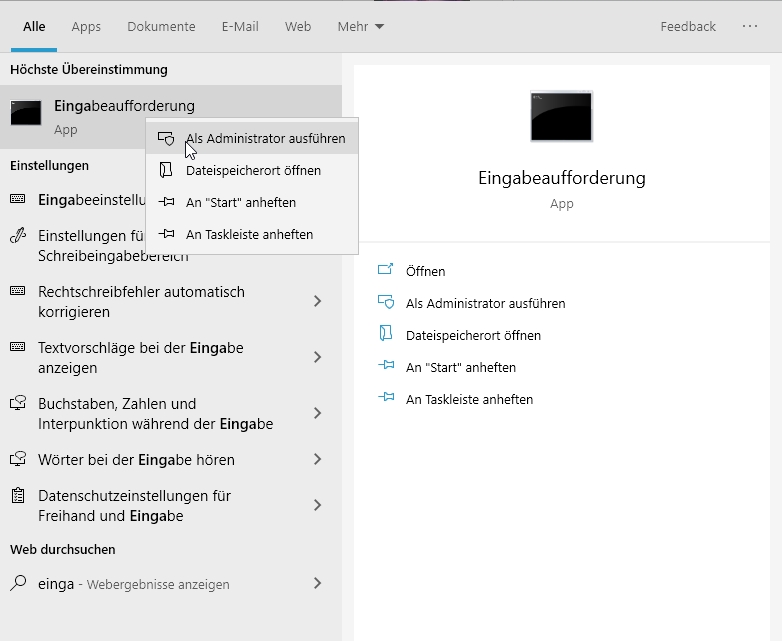Switch to the Apps tab
The height and width of the screenshot is (641, 782).
point(86,26)
